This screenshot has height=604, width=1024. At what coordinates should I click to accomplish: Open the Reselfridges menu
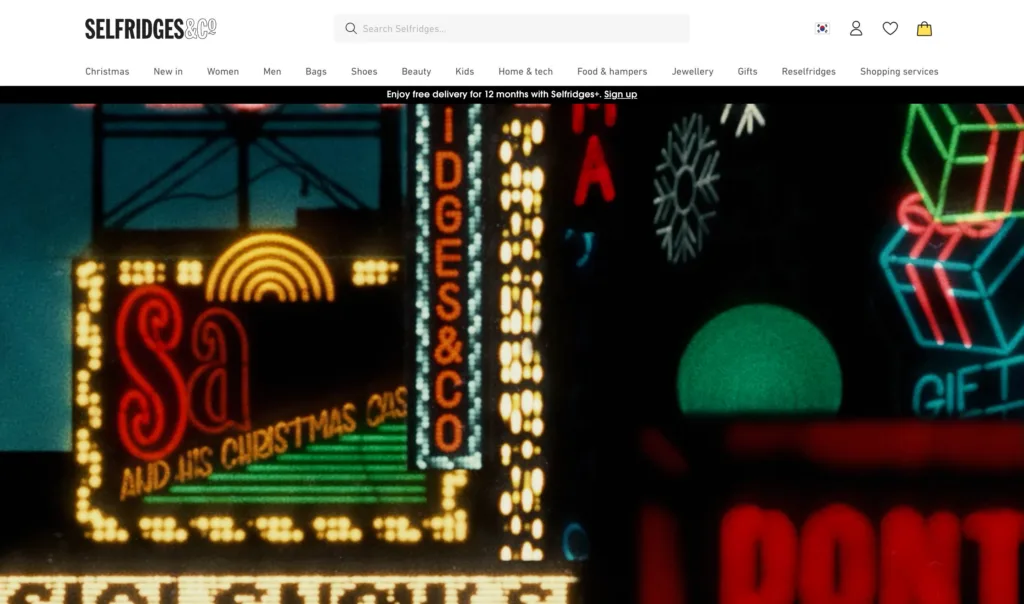(808, 72)
